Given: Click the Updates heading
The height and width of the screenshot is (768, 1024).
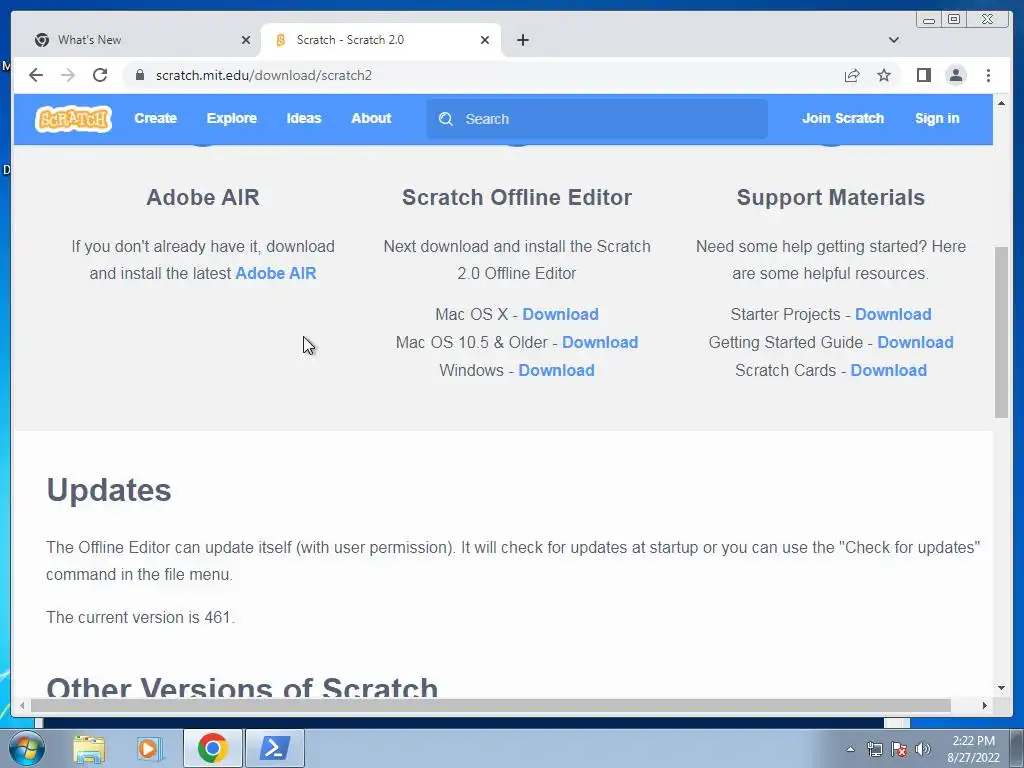Looking at the screenshot, I should pos(109,490).
